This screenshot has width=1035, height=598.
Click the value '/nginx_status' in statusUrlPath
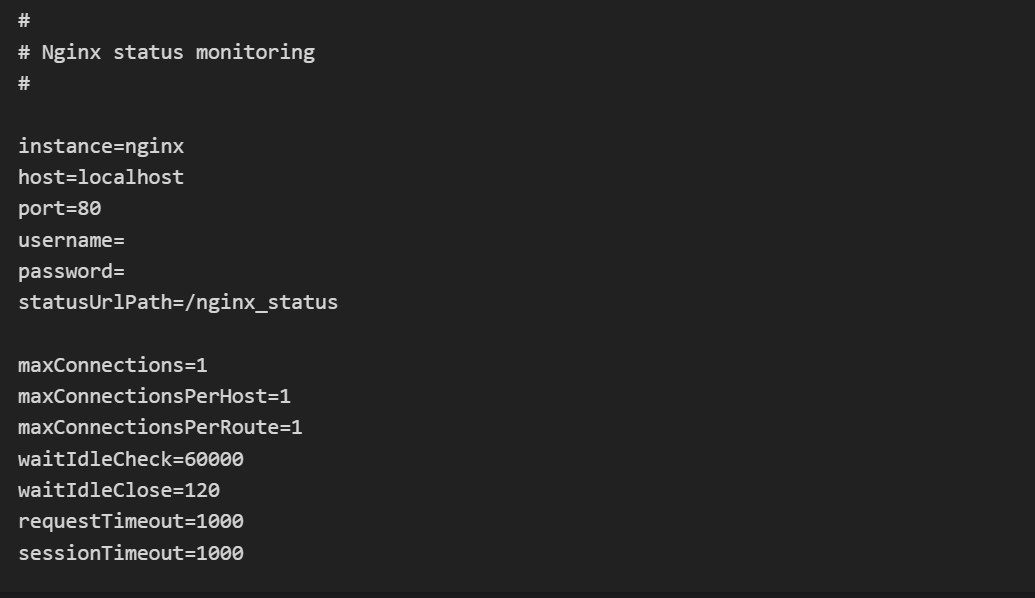click(x=261, y=302)
